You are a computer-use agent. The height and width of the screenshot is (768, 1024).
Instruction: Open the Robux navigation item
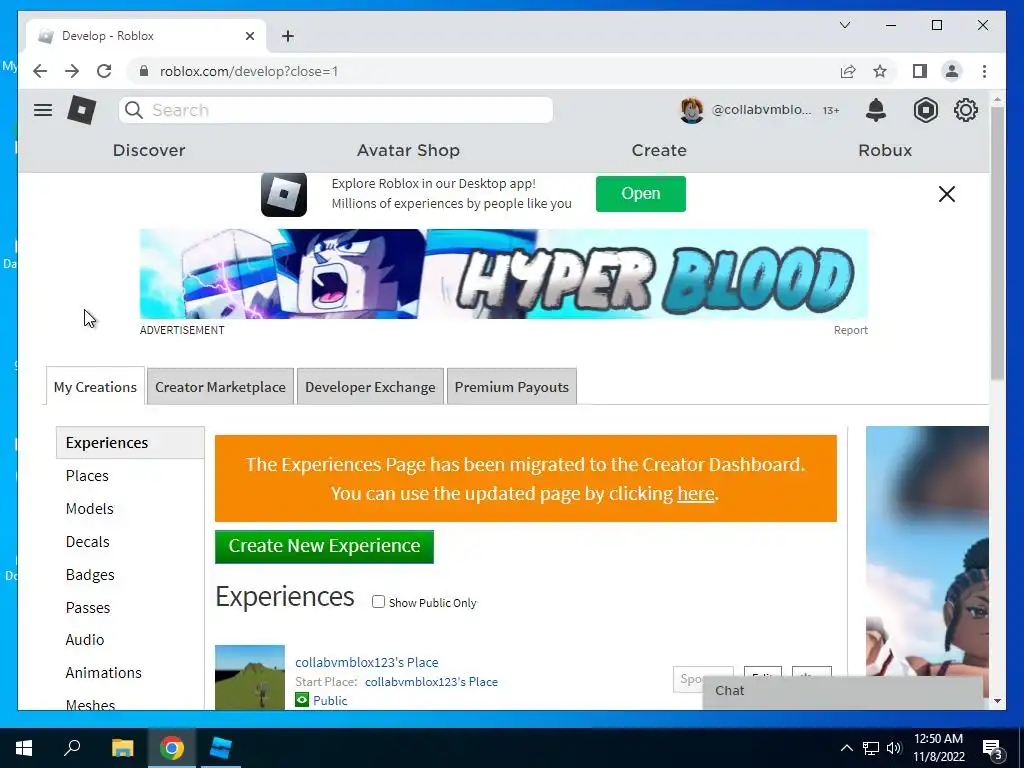(885, 150)
